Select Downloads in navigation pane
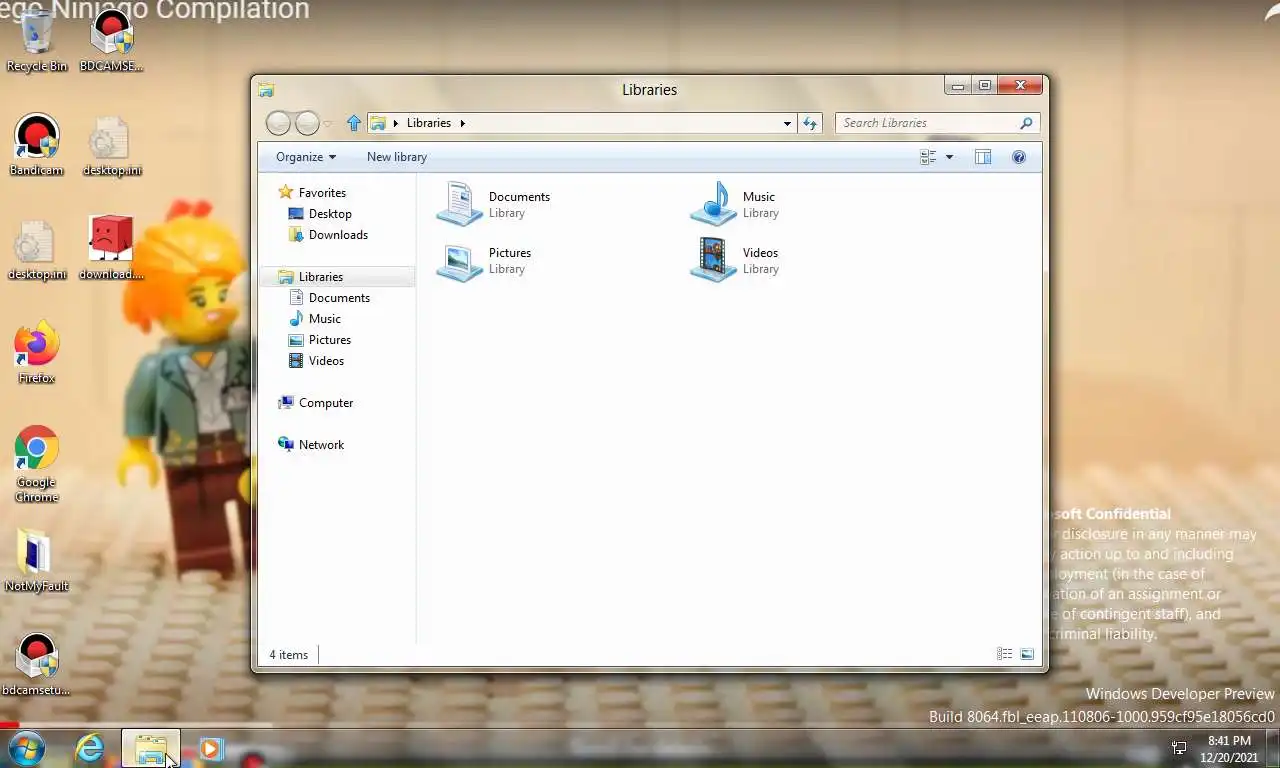This screenshot has height=768, width=1280. point(338,235)
